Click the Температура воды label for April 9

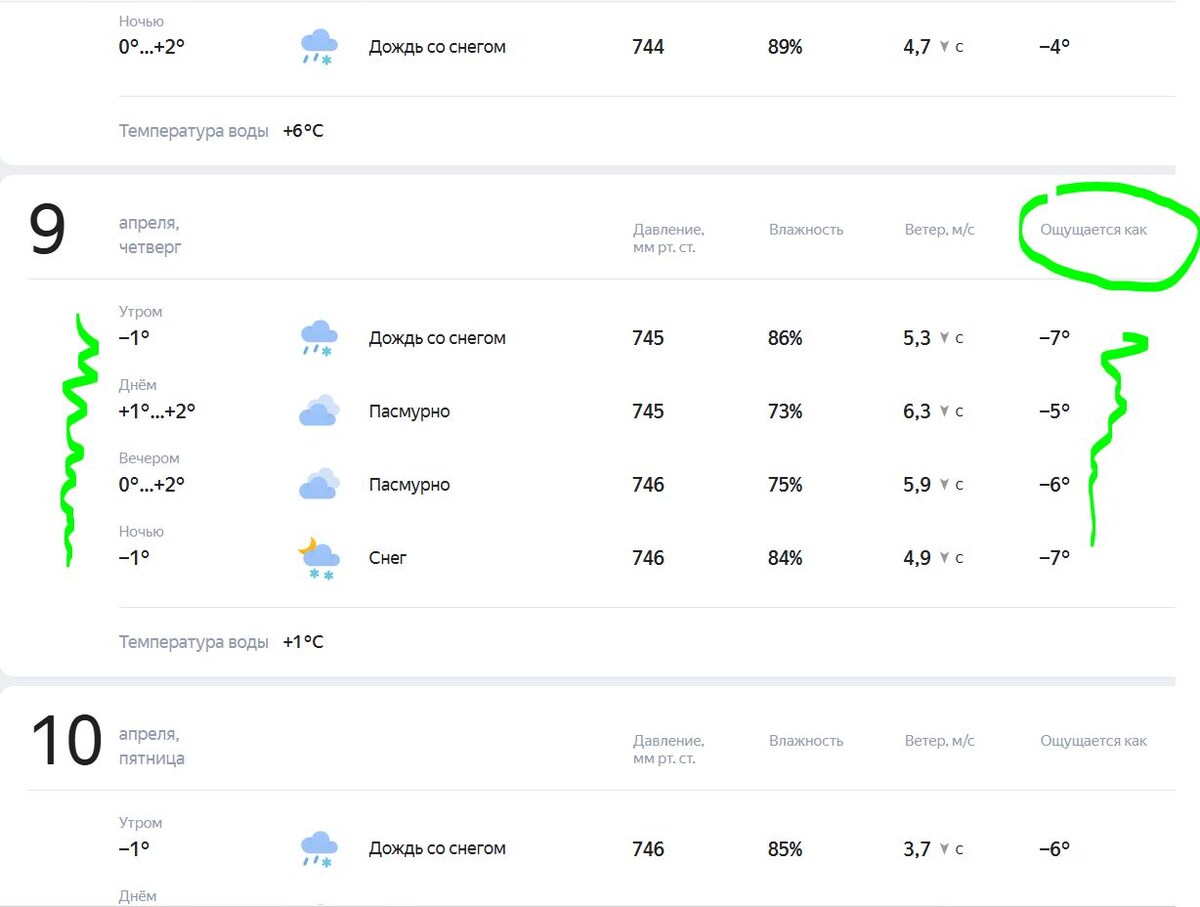[193, 642]
